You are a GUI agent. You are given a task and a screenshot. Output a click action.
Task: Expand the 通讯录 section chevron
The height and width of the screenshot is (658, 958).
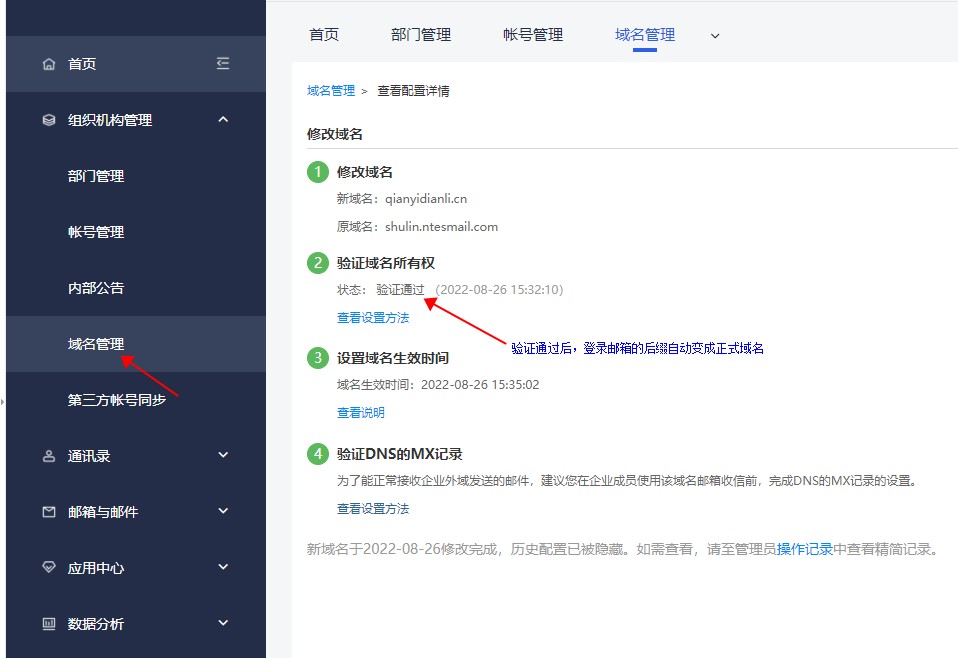(x=223, y=456)
